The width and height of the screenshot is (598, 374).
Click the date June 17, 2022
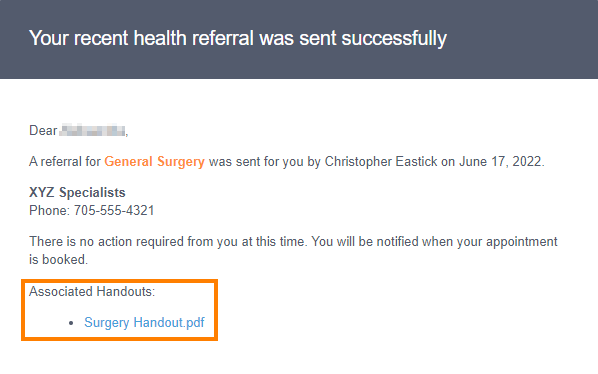pyautogui.click(x=500, y=162)
